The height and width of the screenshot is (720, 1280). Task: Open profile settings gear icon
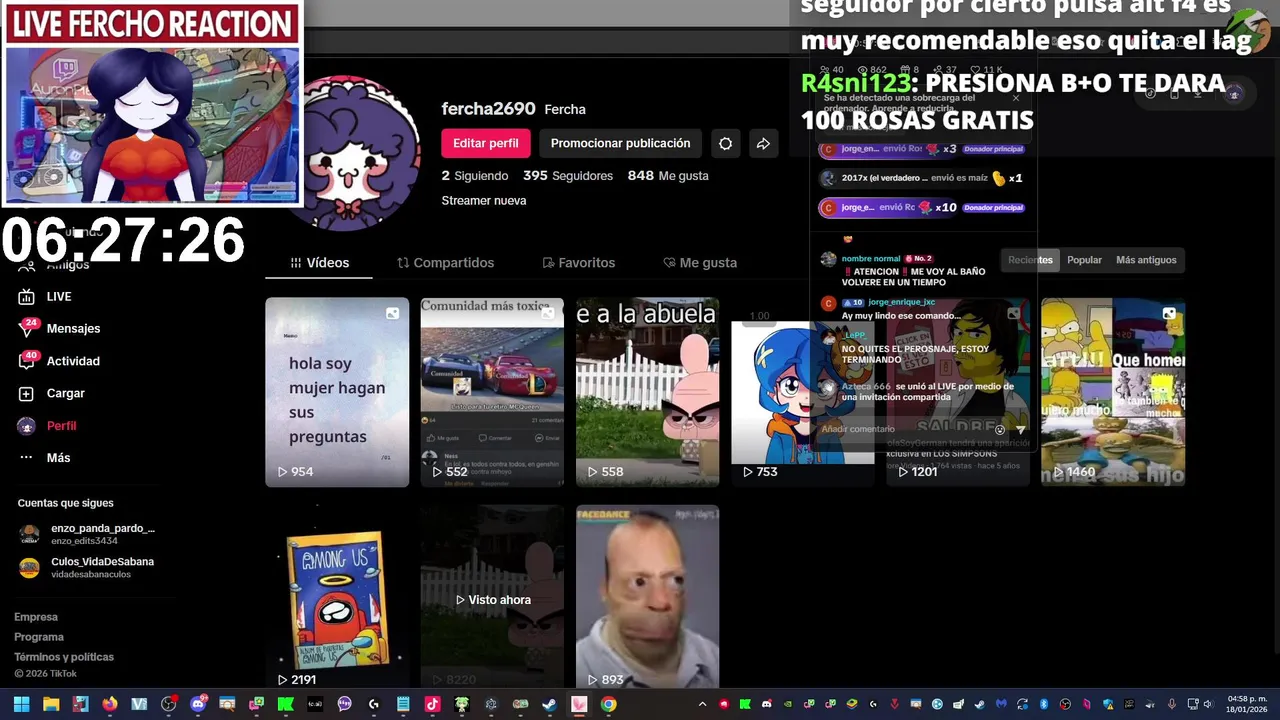tap(725, 143)
